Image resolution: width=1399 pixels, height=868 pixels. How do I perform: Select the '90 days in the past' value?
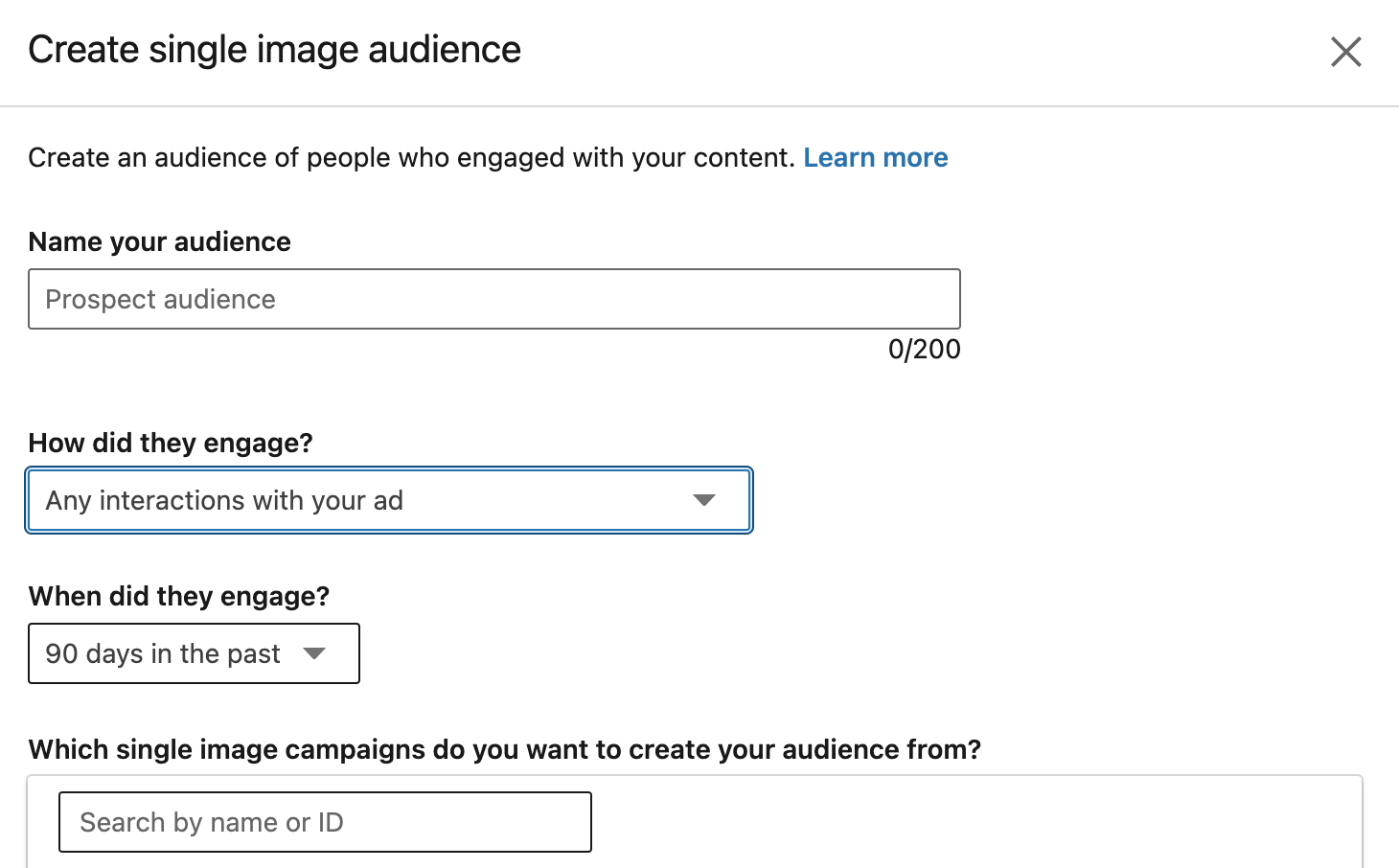161,652
